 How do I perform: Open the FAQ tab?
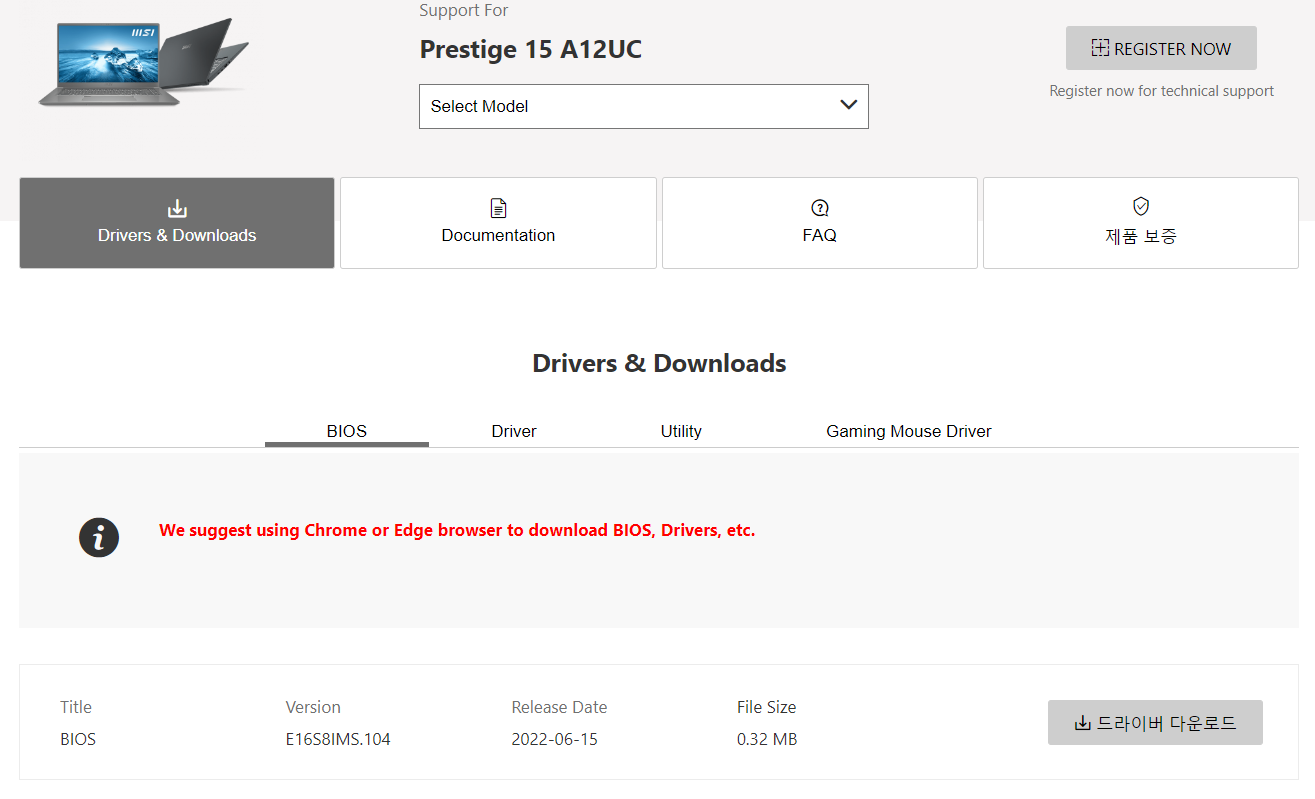(819, 223)
